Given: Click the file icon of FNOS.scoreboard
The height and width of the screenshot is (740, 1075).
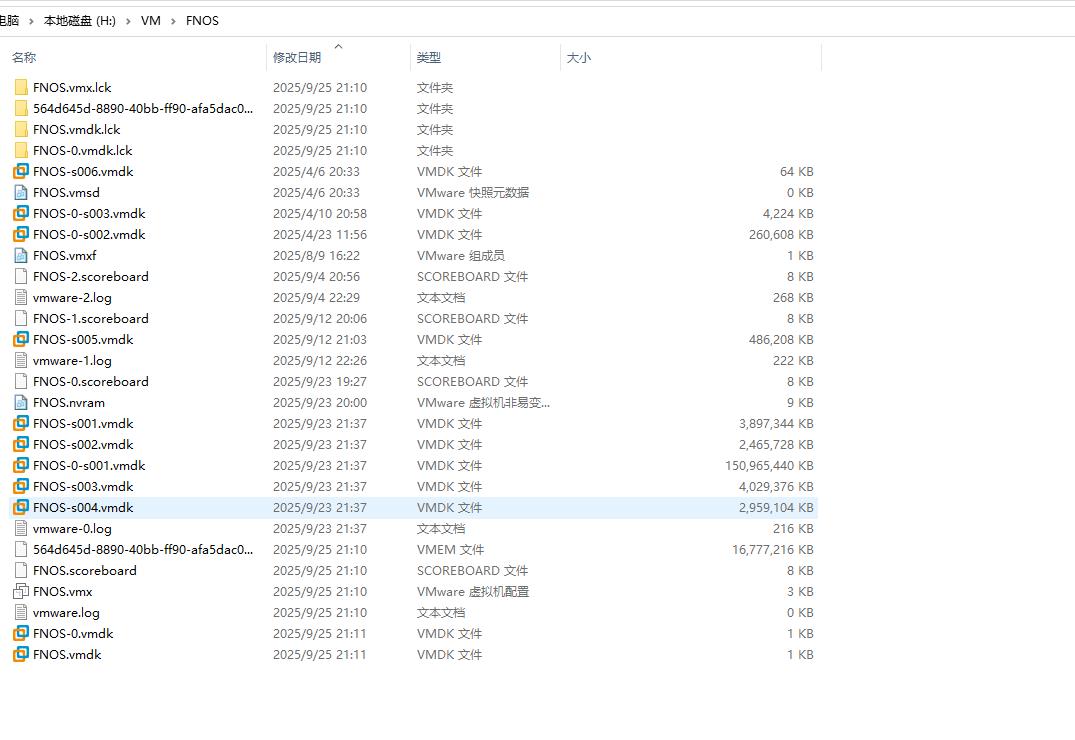Looking at the screenshot, I should 21,571.
